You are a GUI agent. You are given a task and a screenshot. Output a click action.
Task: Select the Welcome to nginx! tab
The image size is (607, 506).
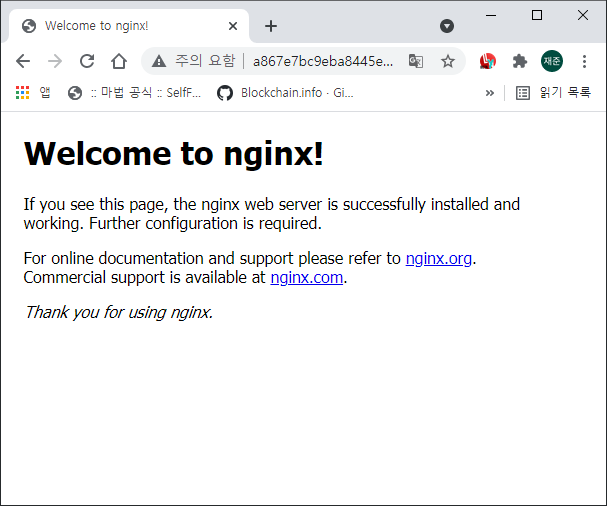(128, 26)
